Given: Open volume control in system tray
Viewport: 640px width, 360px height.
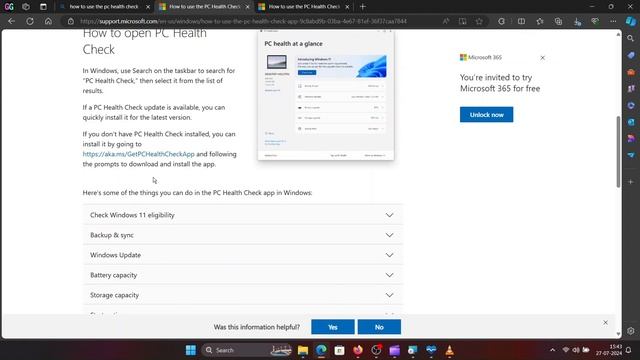Looking at the screenshot, I should click(x=576, y=350).
